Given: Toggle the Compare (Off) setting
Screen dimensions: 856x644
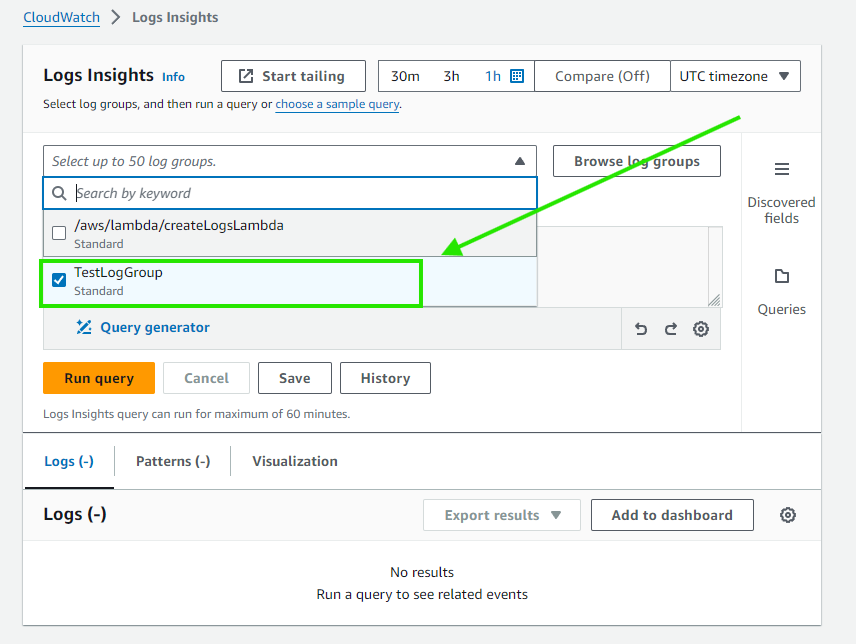Looking at the screenshot, I should click(x=602, y=75).
